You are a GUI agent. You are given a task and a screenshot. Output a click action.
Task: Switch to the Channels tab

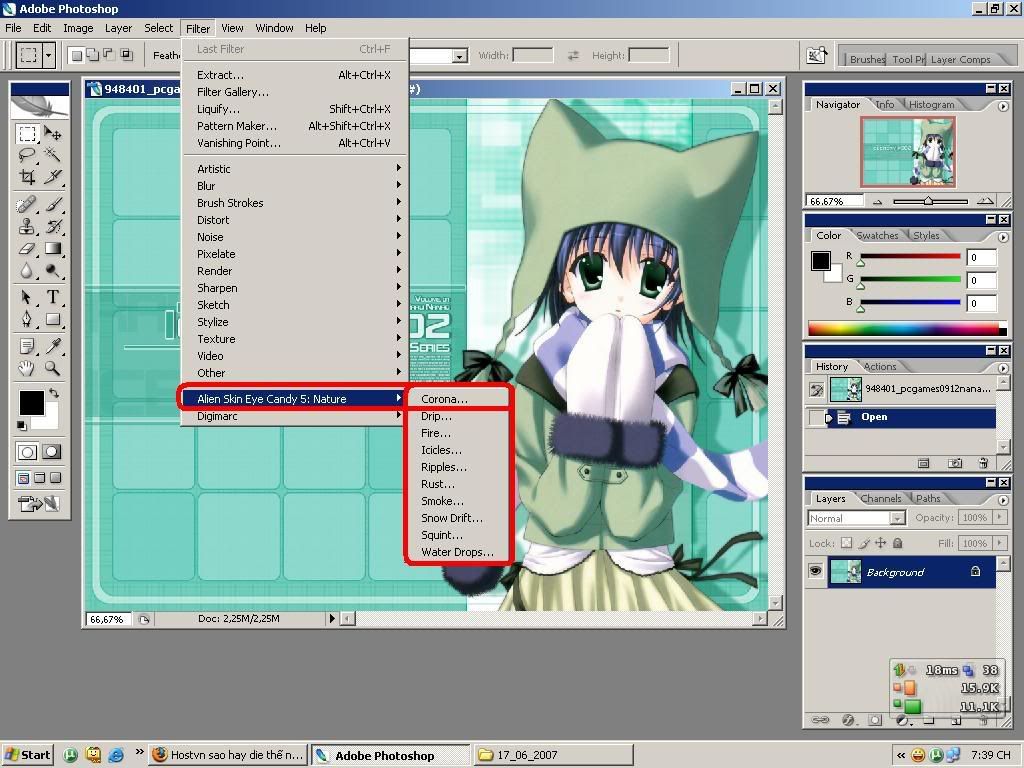pyautogui.click(x=880, y=498)
